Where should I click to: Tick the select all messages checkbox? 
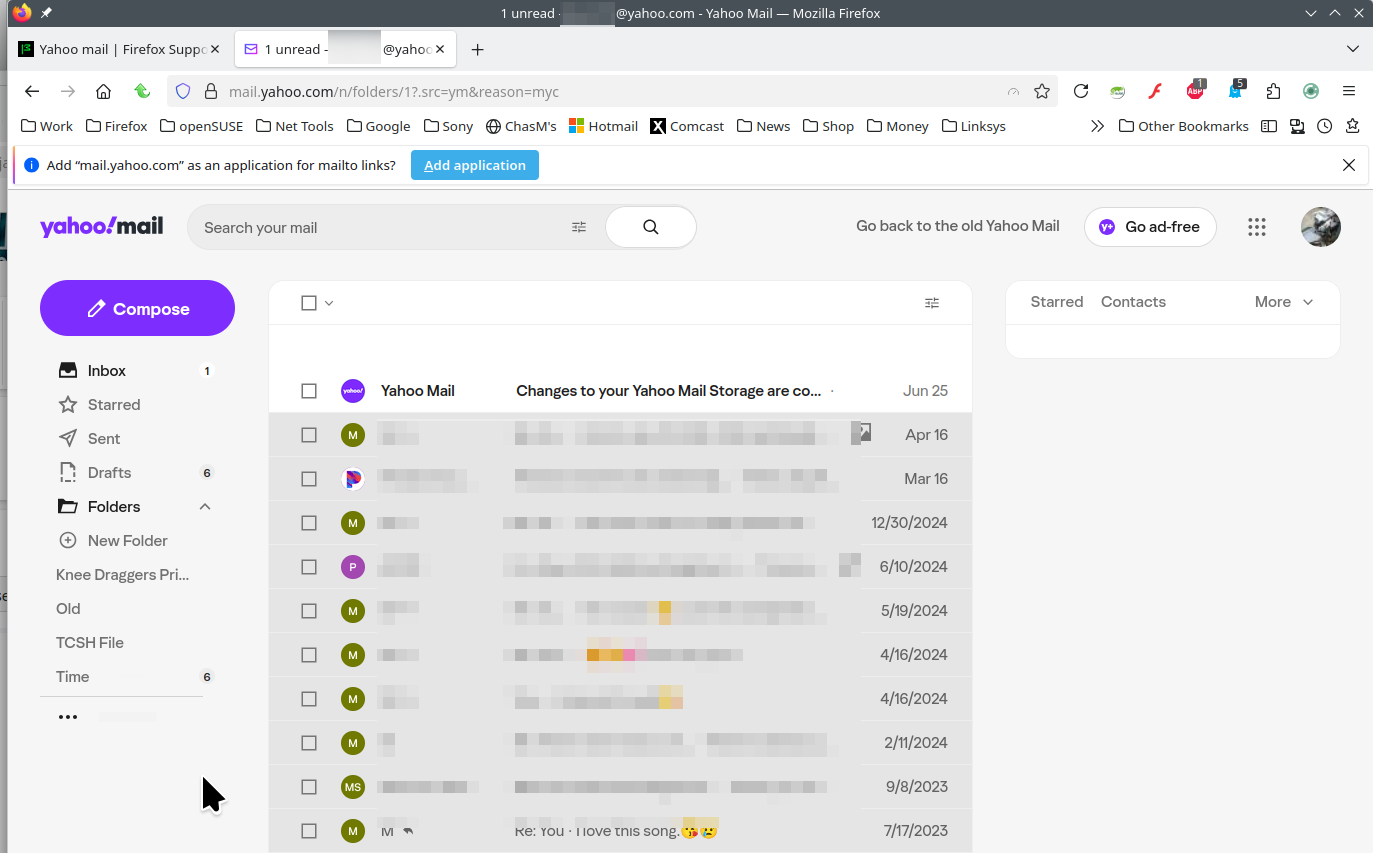[x=309, y=303]
